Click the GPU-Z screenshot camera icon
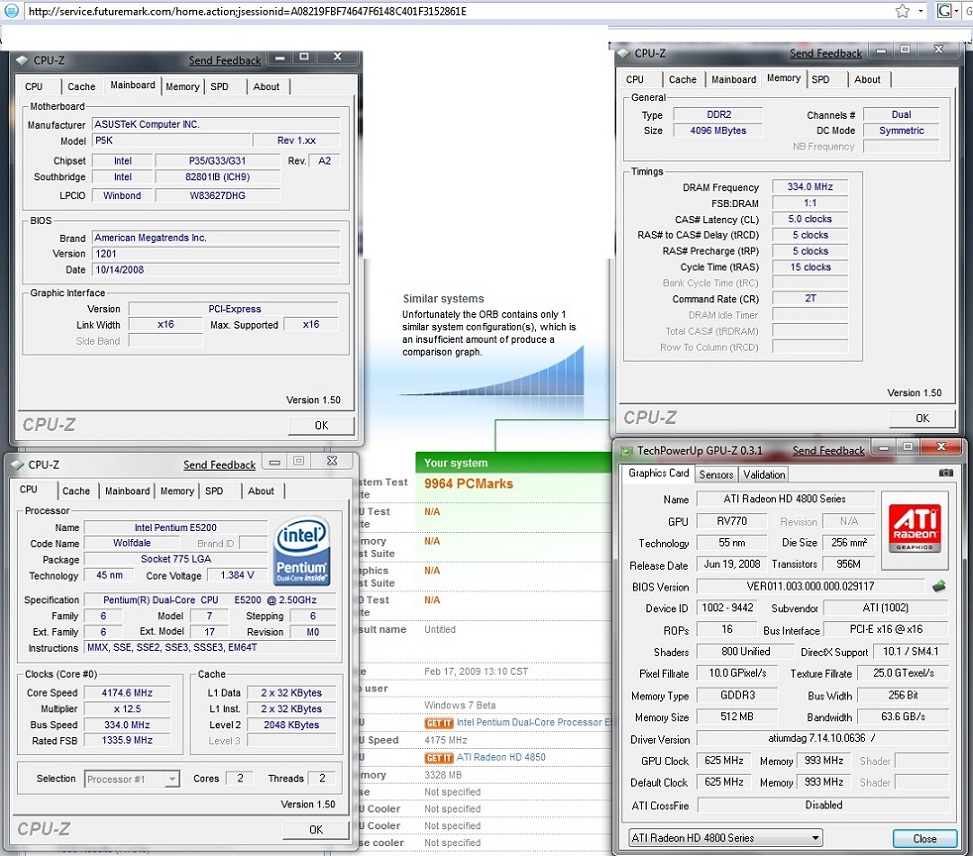The image size is (973, 856). [946, 473]
